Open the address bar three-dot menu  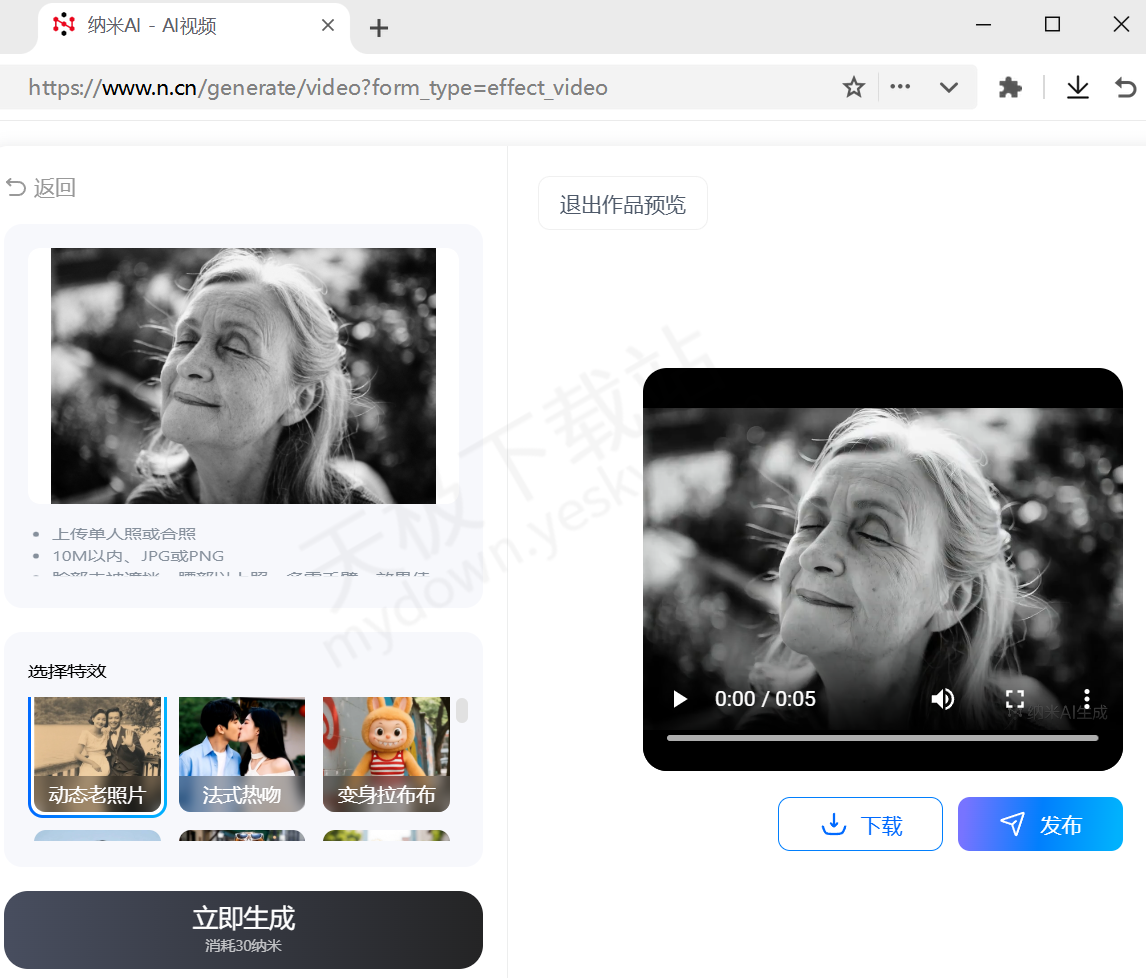coord(900,87)
